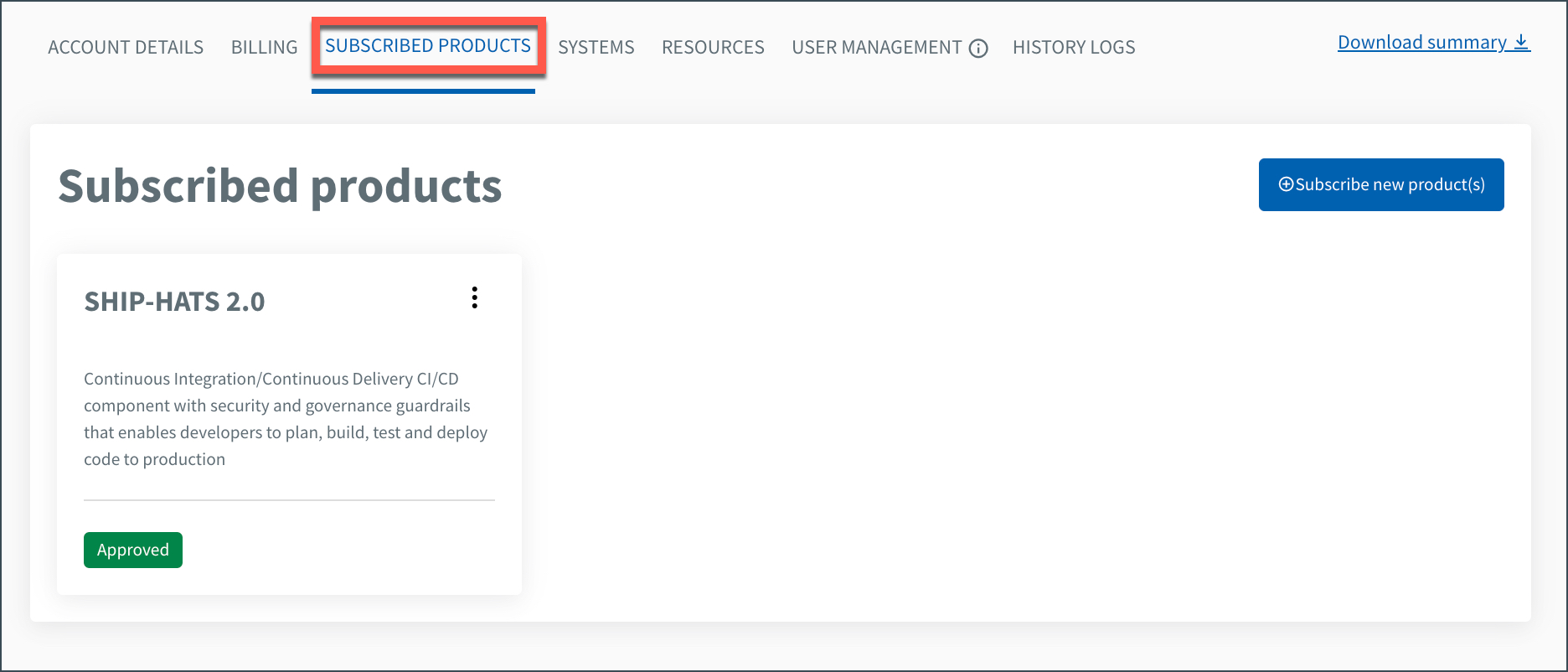
Task: Click the CI/CD description text on card
Action: [x=286, y=419]
